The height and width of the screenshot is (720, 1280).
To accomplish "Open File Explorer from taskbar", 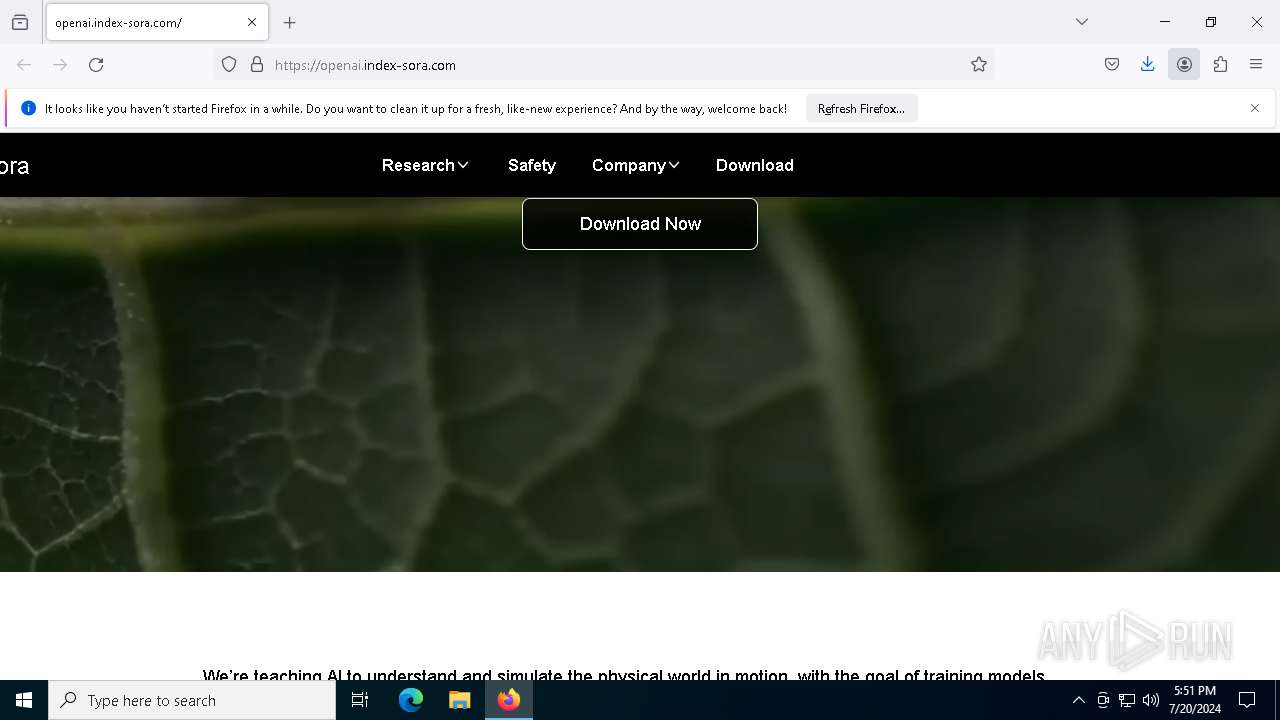I will (460, 700).
